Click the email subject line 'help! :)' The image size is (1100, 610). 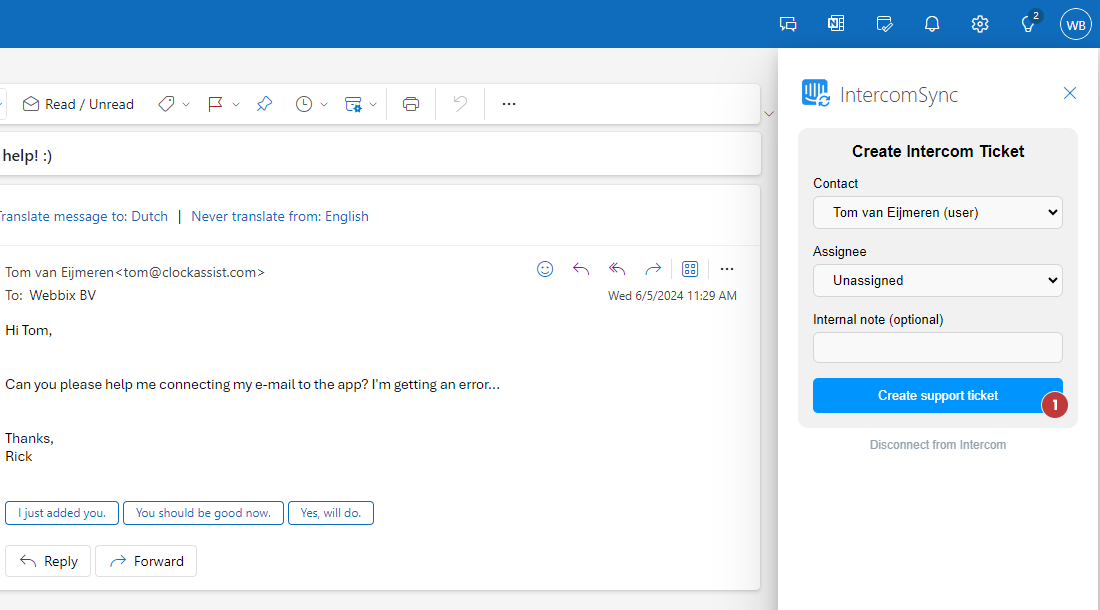(27, 156)
